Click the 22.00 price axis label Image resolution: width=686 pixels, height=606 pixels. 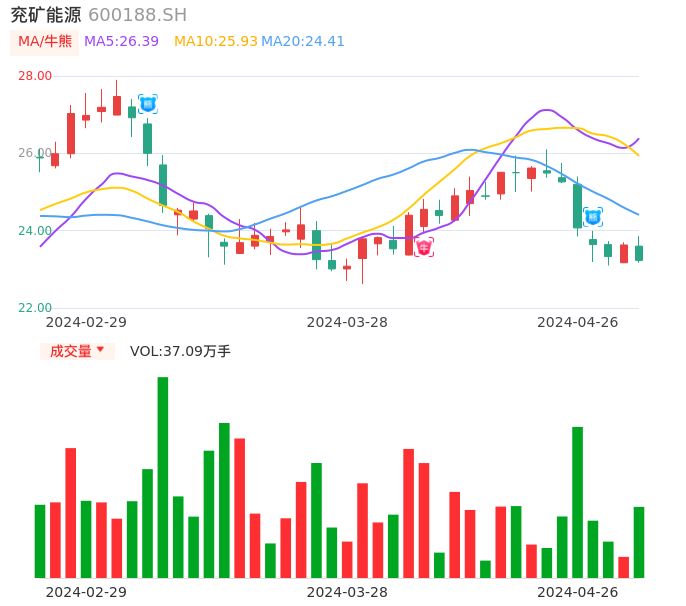35,308
